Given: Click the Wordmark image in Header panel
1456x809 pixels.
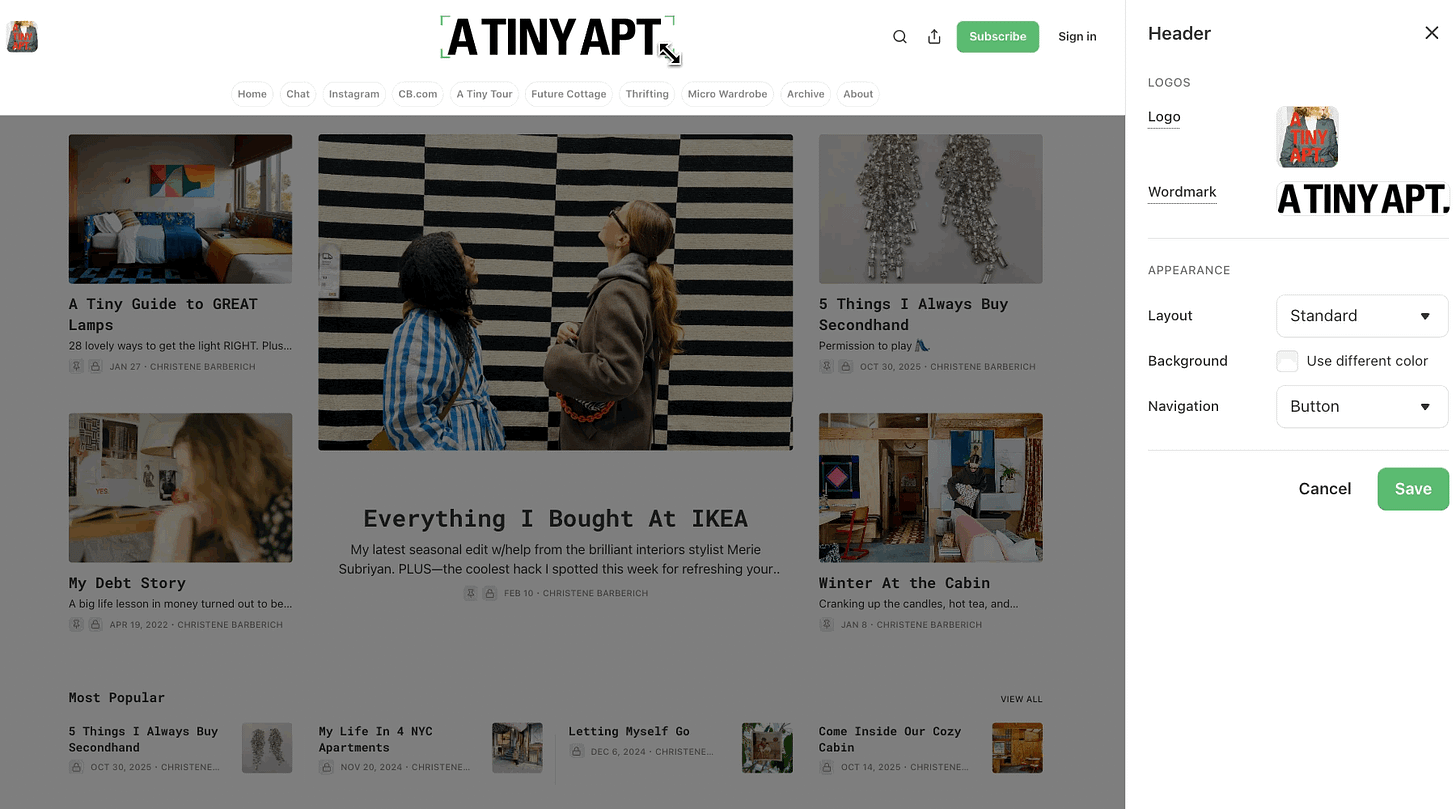Looking at the screenshot, I should (1362, 199).
